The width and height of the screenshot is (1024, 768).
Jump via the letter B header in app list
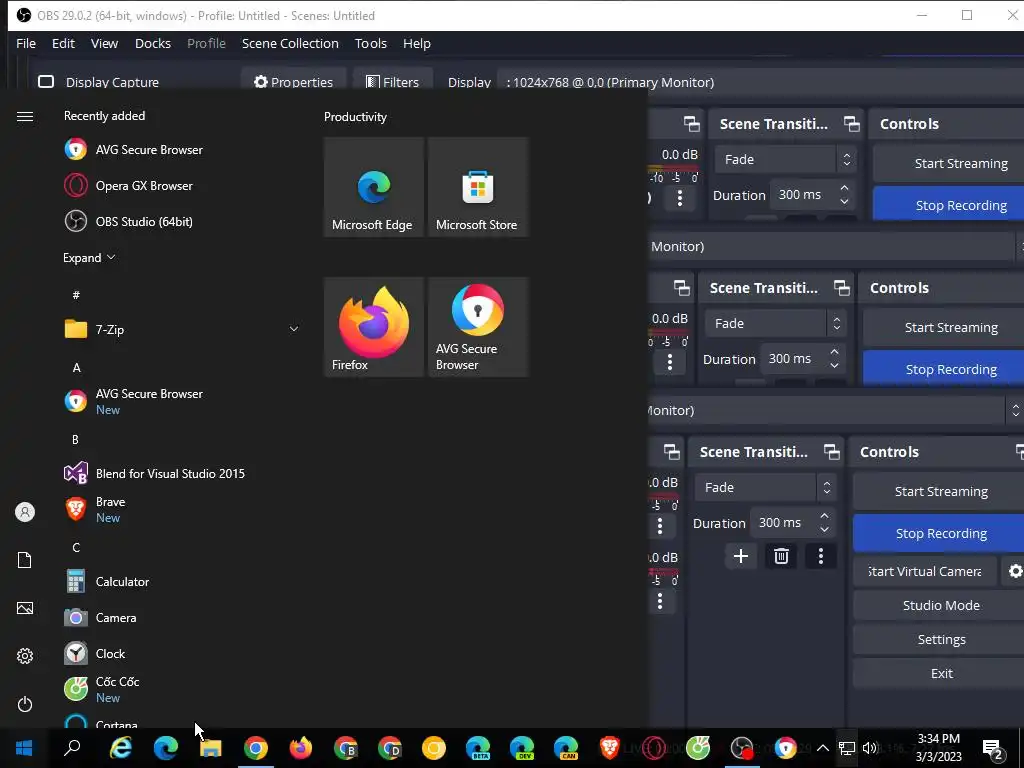coord(75,440)
